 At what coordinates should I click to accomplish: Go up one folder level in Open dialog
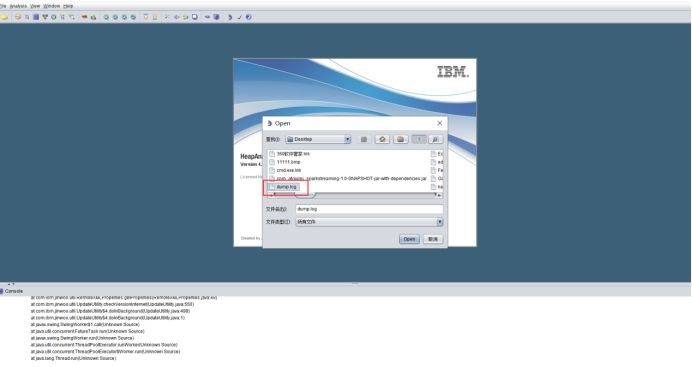pos(364,139)
